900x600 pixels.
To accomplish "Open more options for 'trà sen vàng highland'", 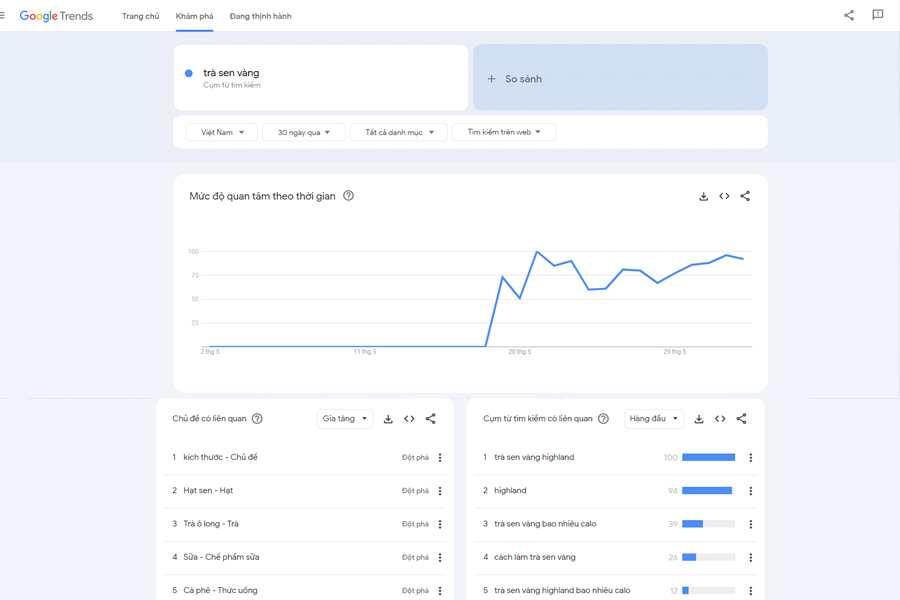I will 751,457.
